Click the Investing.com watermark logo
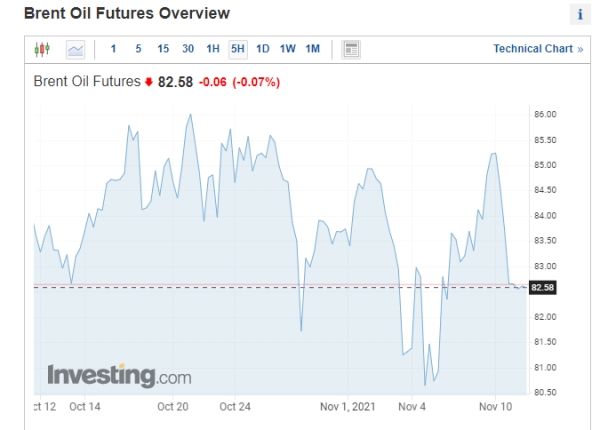The image size is (600, 430). pyautogui.click(x=119, y=376)
